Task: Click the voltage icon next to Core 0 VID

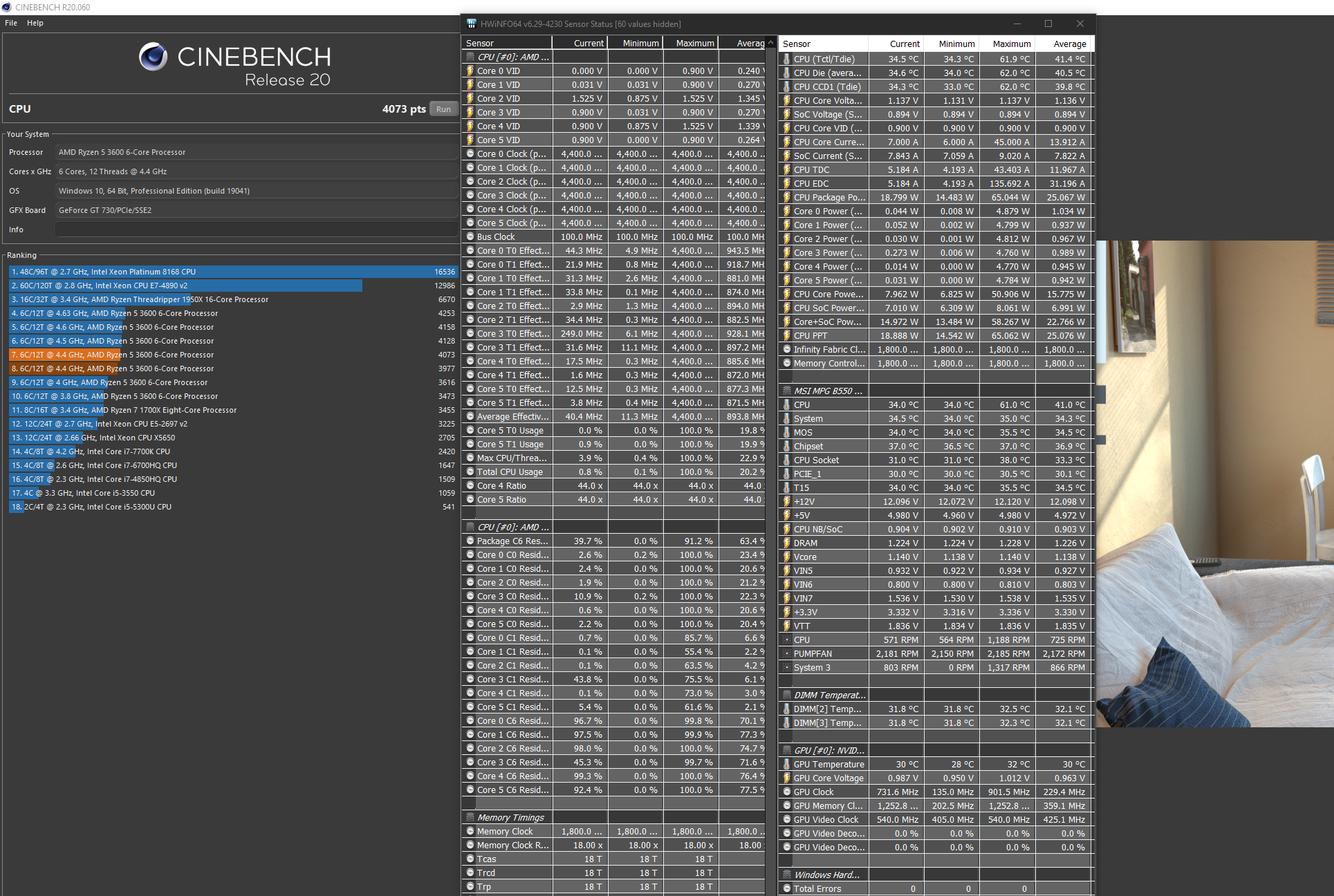Action: coord(471,70)
